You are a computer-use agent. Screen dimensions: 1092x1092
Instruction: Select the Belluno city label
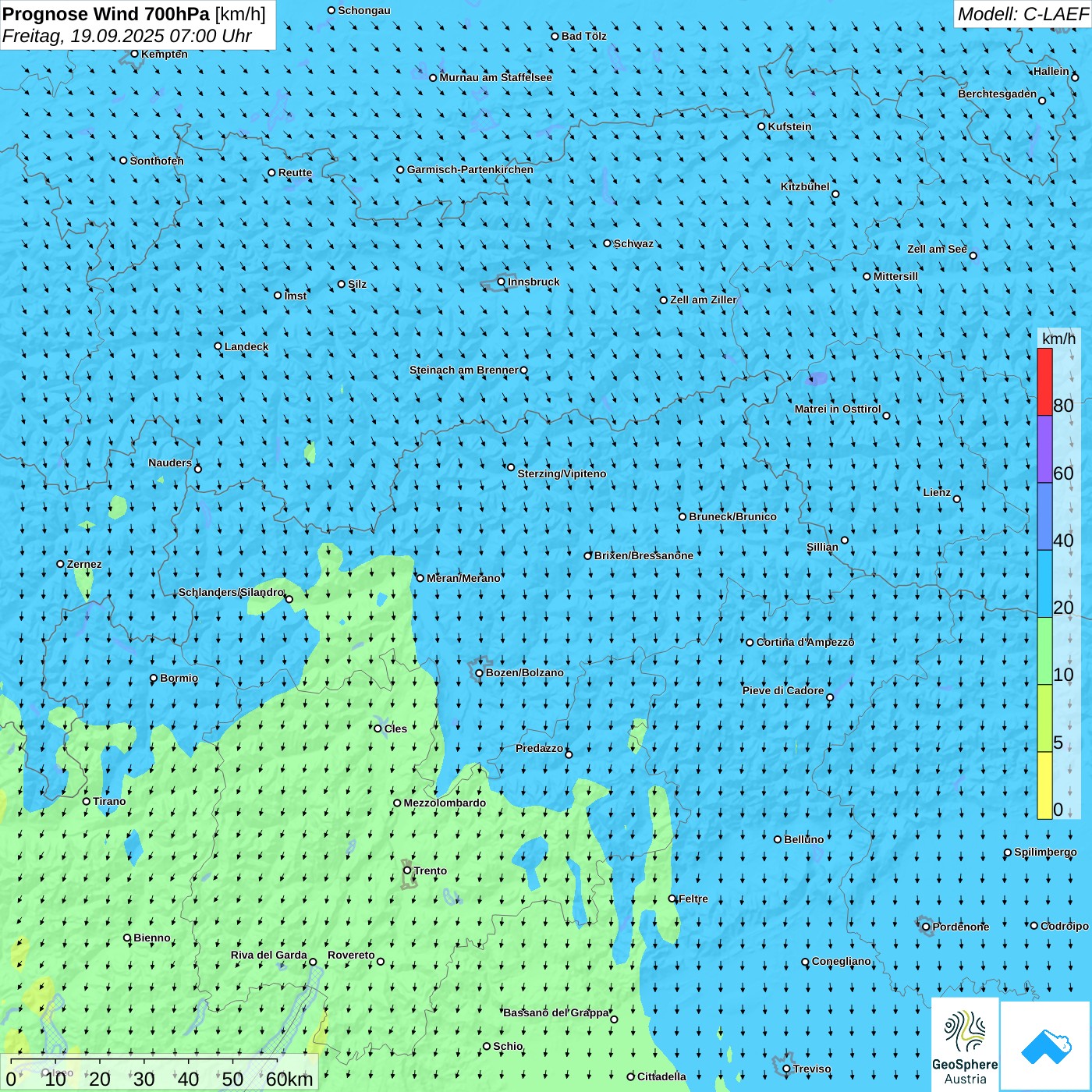(x=803, y=839)
